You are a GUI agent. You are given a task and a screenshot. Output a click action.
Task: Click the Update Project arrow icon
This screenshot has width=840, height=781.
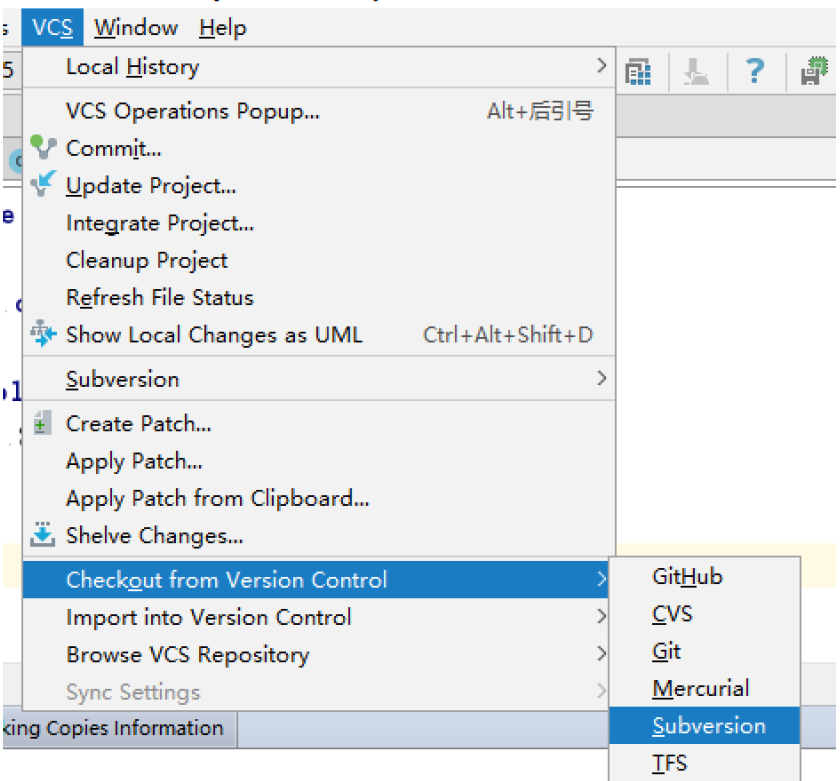(43, 184)
